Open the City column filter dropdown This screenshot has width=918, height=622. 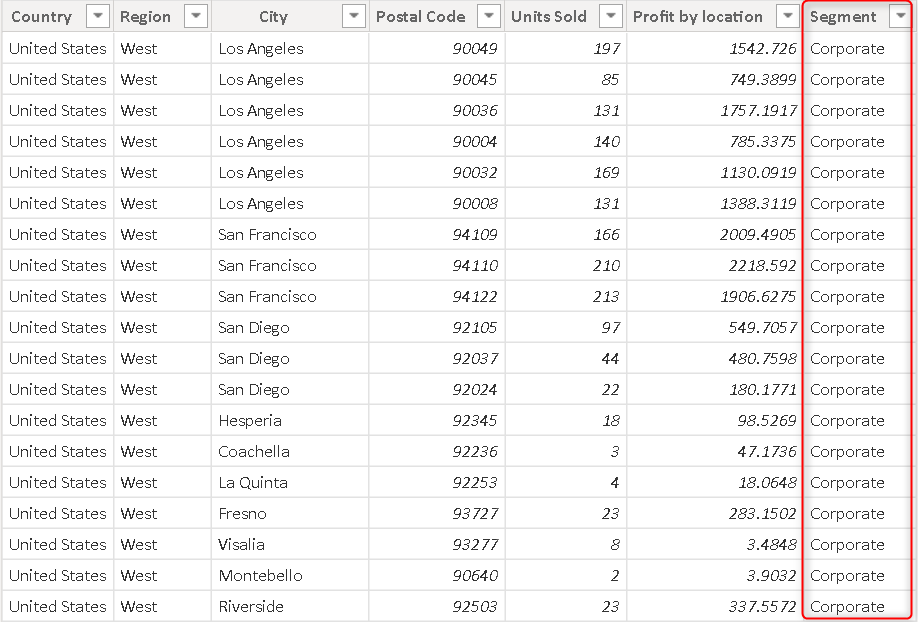tap(353, 16)
